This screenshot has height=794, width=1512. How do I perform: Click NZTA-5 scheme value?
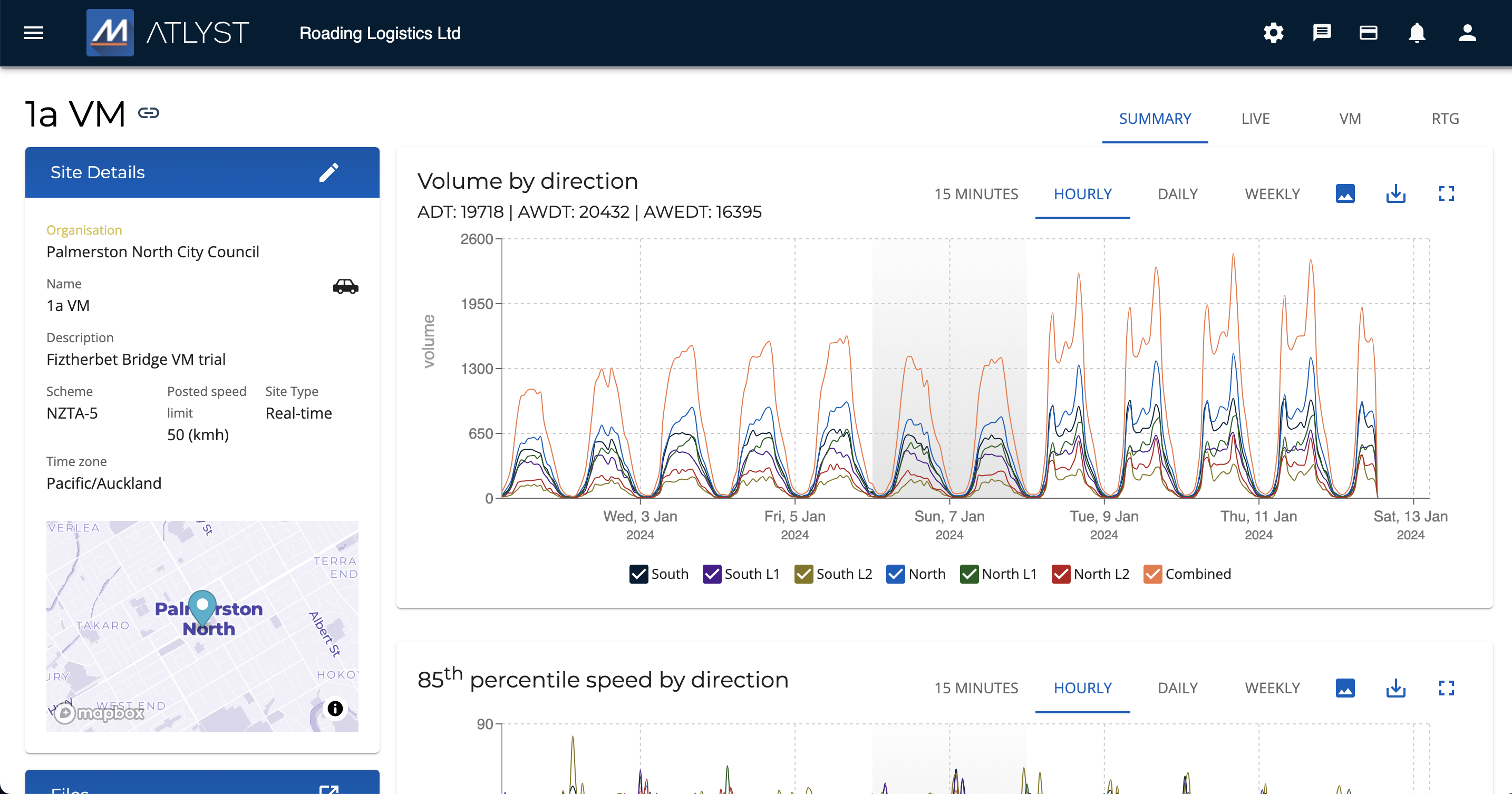tap(72, 413)
